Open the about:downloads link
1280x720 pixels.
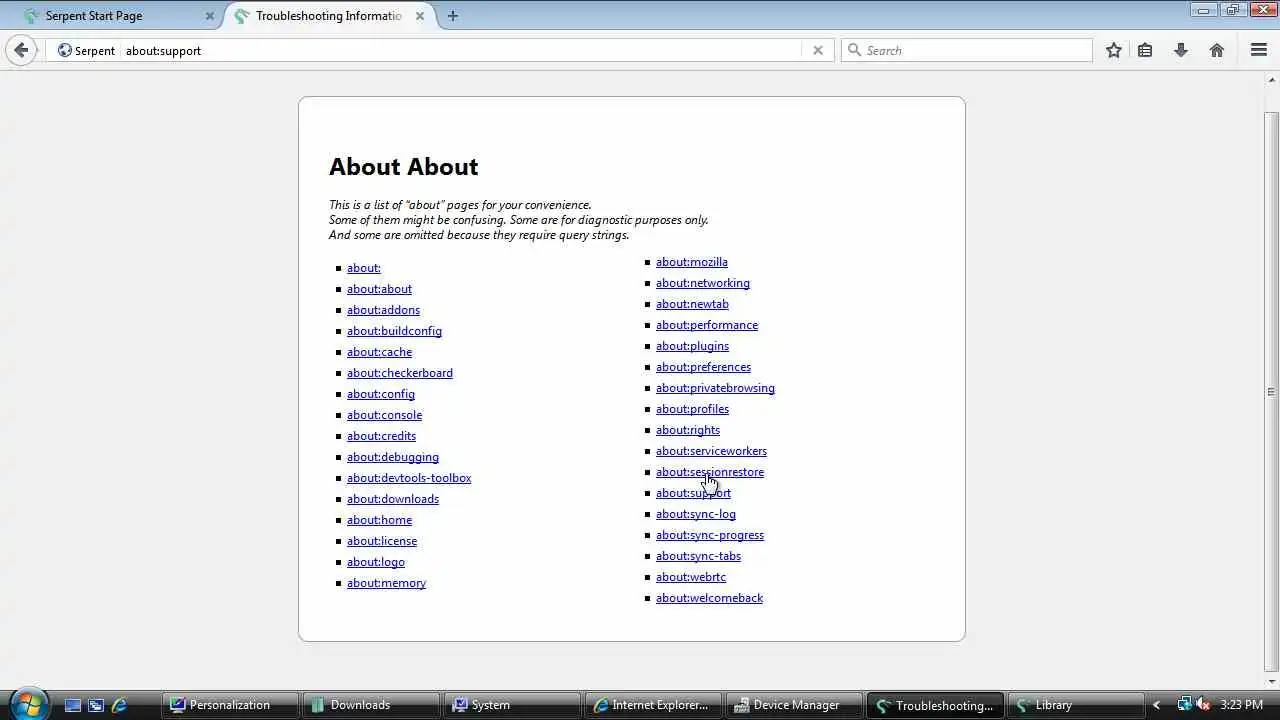(393, 499)
